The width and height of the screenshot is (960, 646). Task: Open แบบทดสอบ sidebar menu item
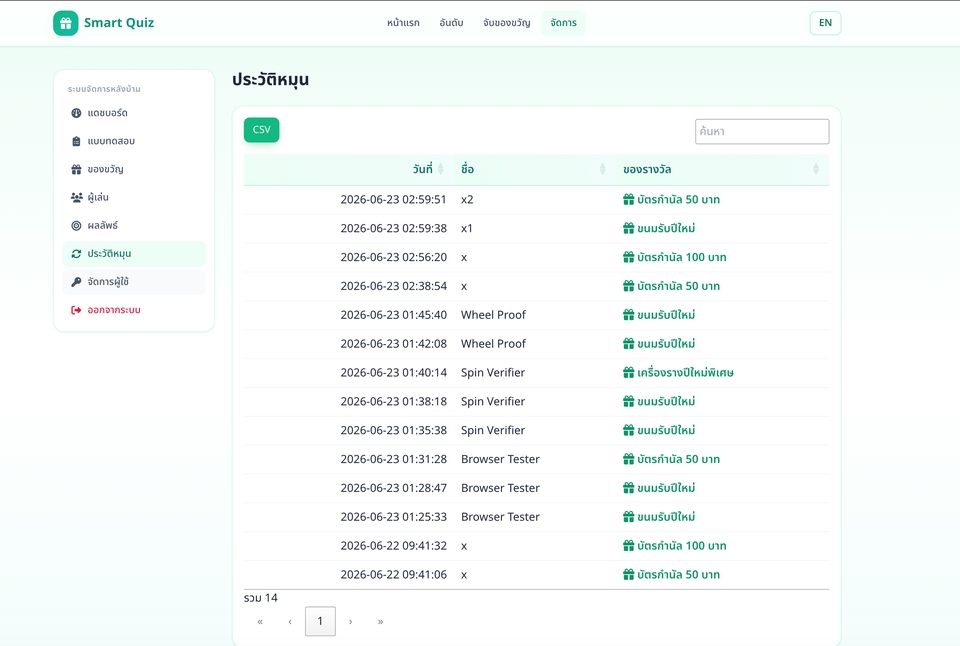click(x=134, y=141)
